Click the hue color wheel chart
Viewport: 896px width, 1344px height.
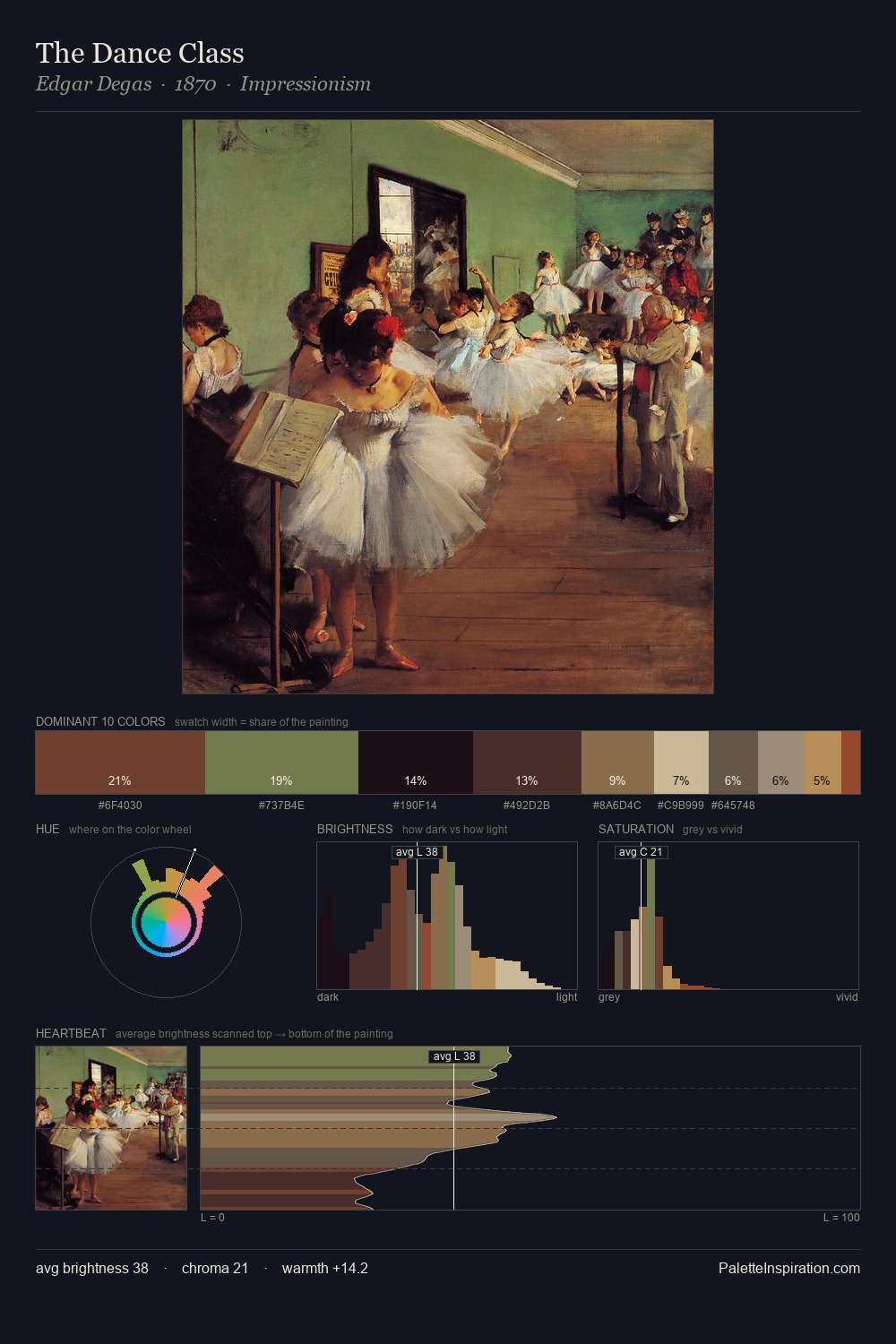click(x=166, y=922)
